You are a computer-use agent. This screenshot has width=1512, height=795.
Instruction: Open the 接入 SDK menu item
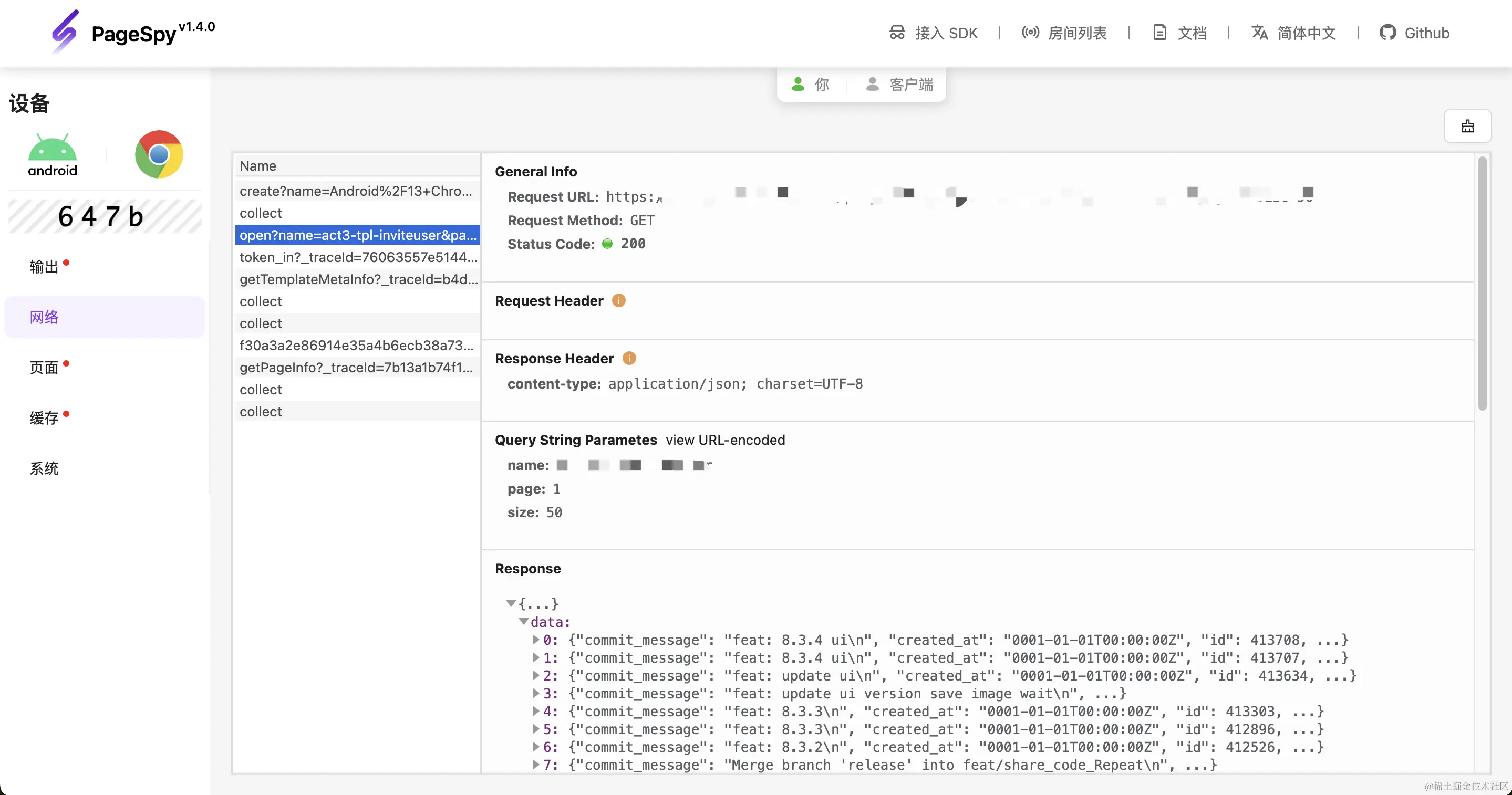coord(933,33)
